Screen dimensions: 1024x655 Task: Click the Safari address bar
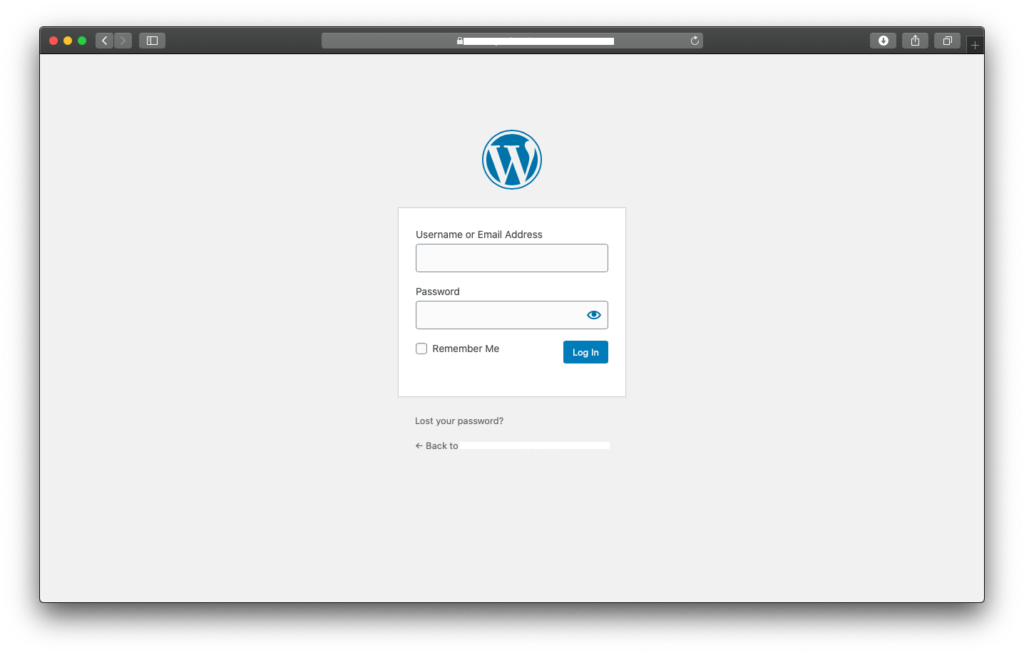coord(512,40)
